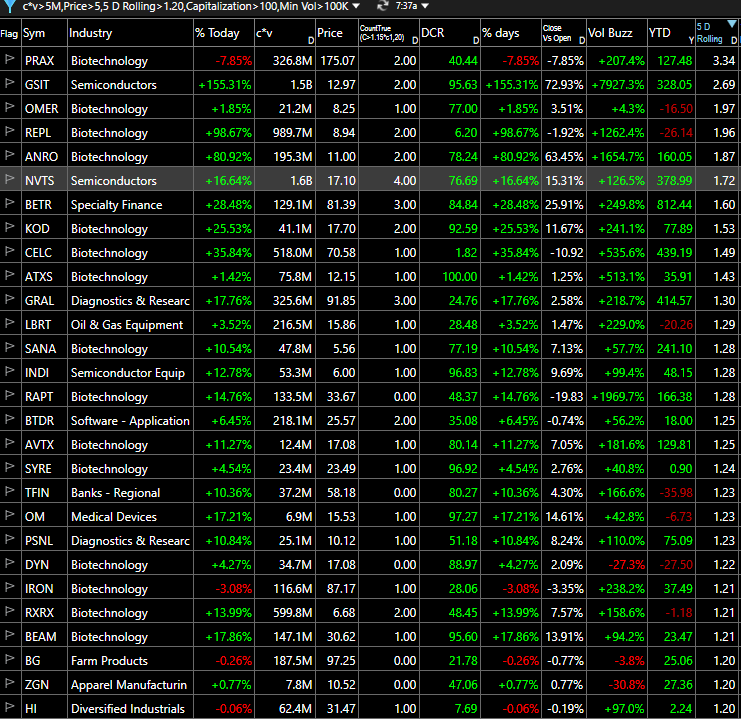Click CELC's price 70.58

point(341,252)
